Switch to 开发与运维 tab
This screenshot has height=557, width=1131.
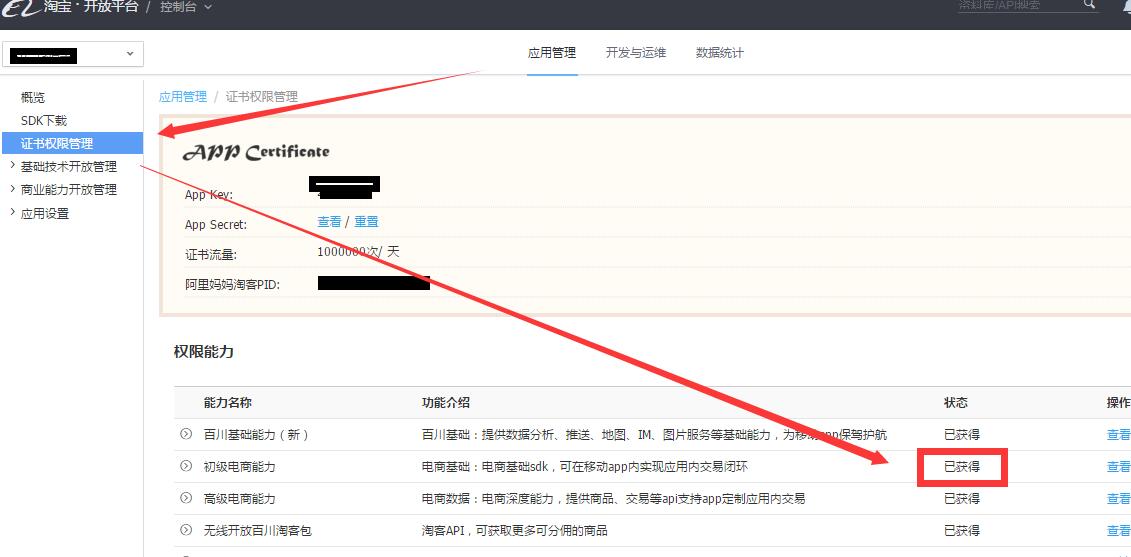click(x=635, y=53)
